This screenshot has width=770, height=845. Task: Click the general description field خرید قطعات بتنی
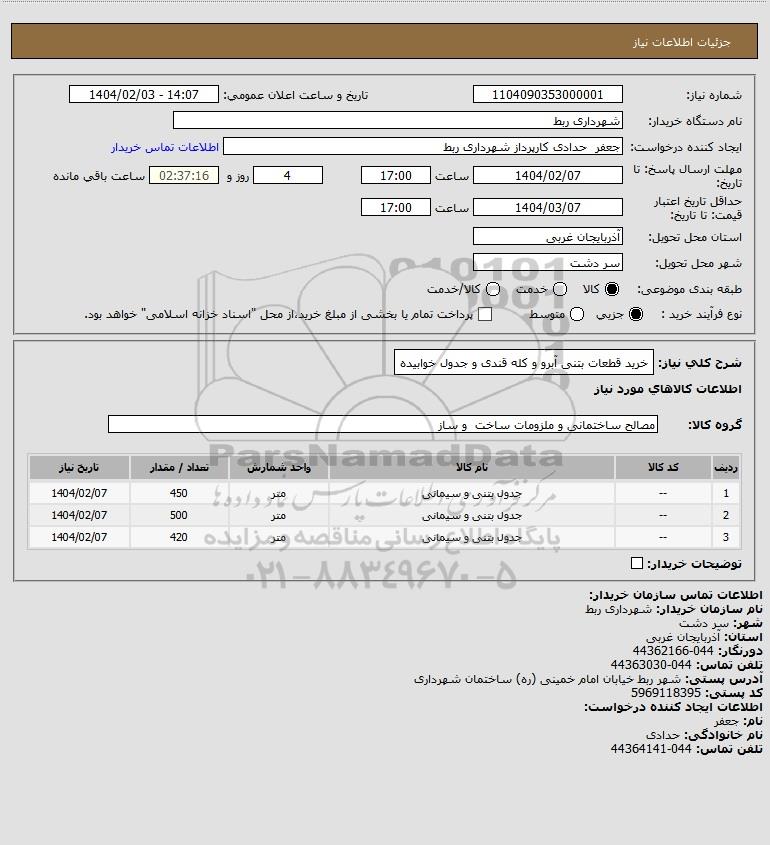click(x=524, y=362)
